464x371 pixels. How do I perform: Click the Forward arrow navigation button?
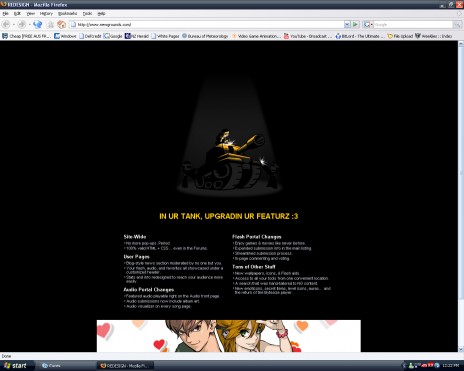pos(22,24)
